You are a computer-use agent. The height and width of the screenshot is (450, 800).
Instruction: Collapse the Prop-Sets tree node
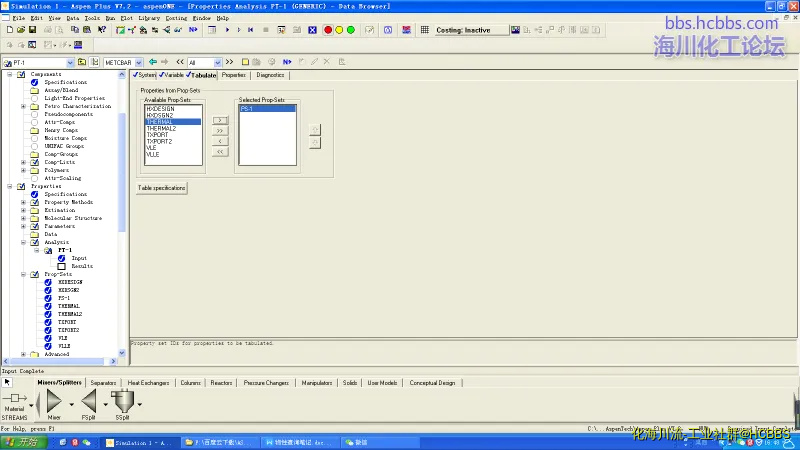click(x=23, y=274)
